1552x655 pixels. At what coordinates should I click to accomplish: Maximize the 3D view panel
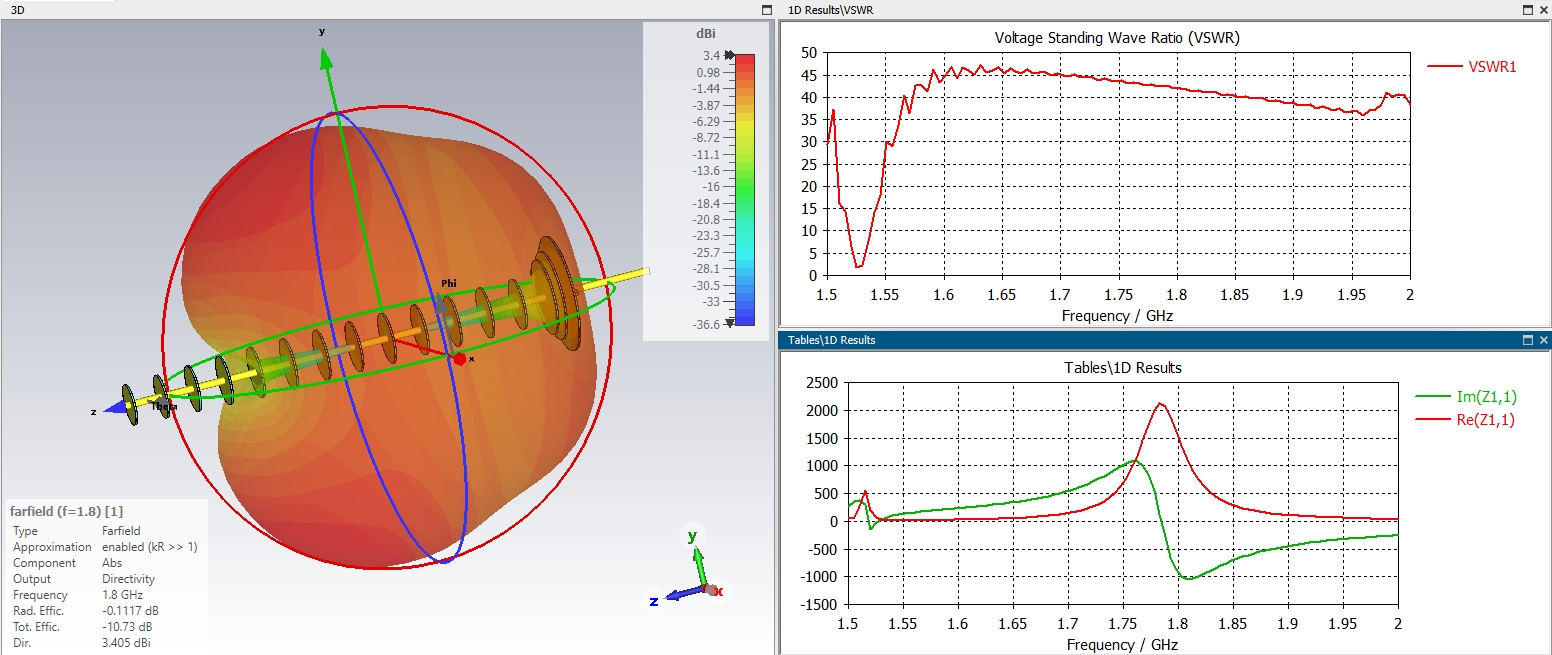click(767, 9)
